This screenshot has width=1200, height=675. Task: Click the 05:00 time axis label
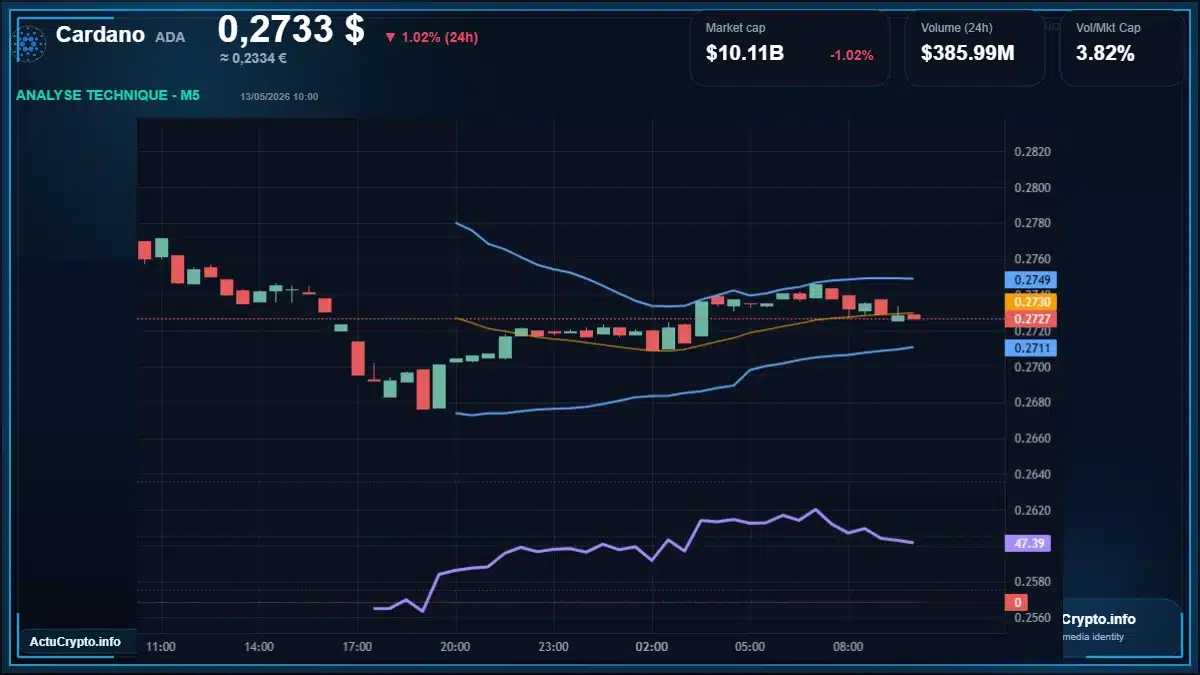pos(750,647)
